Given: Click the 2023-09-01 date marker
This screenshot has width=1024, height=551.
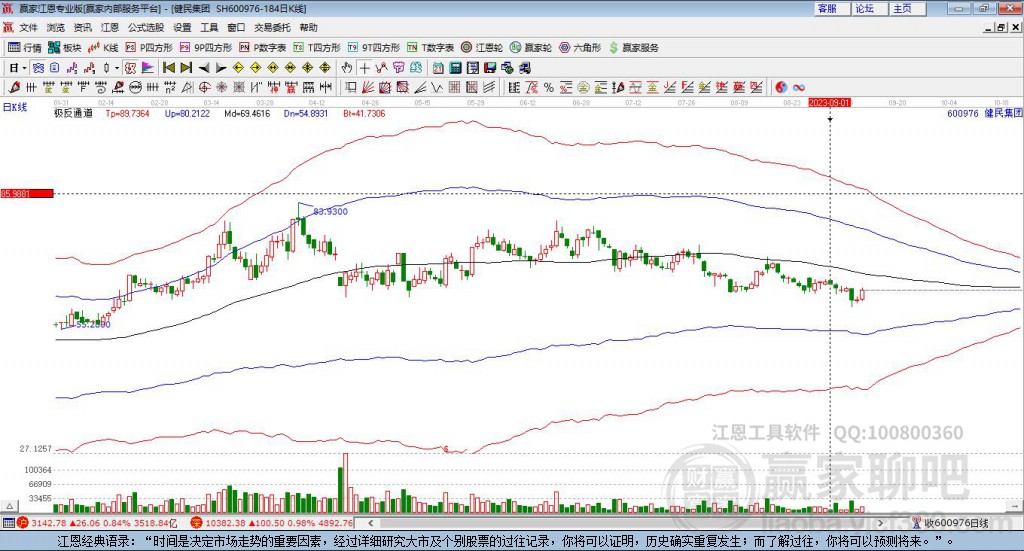Looking at the screenshot, I should coord(829,102).
